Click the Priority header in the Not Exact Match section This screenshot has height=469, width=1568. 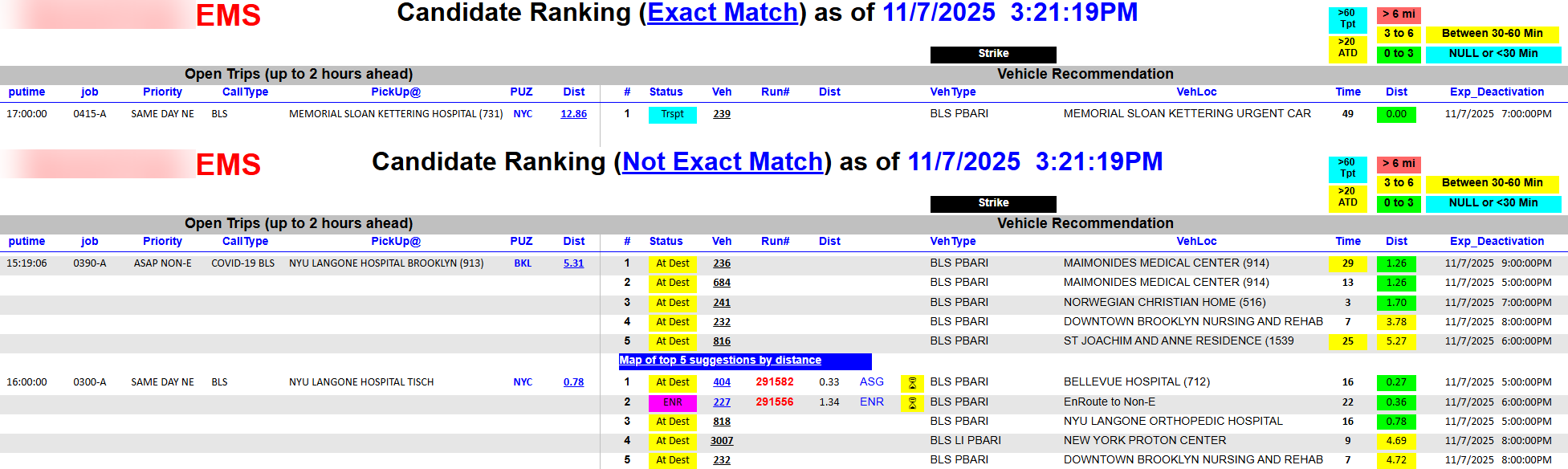click(162, 242)
